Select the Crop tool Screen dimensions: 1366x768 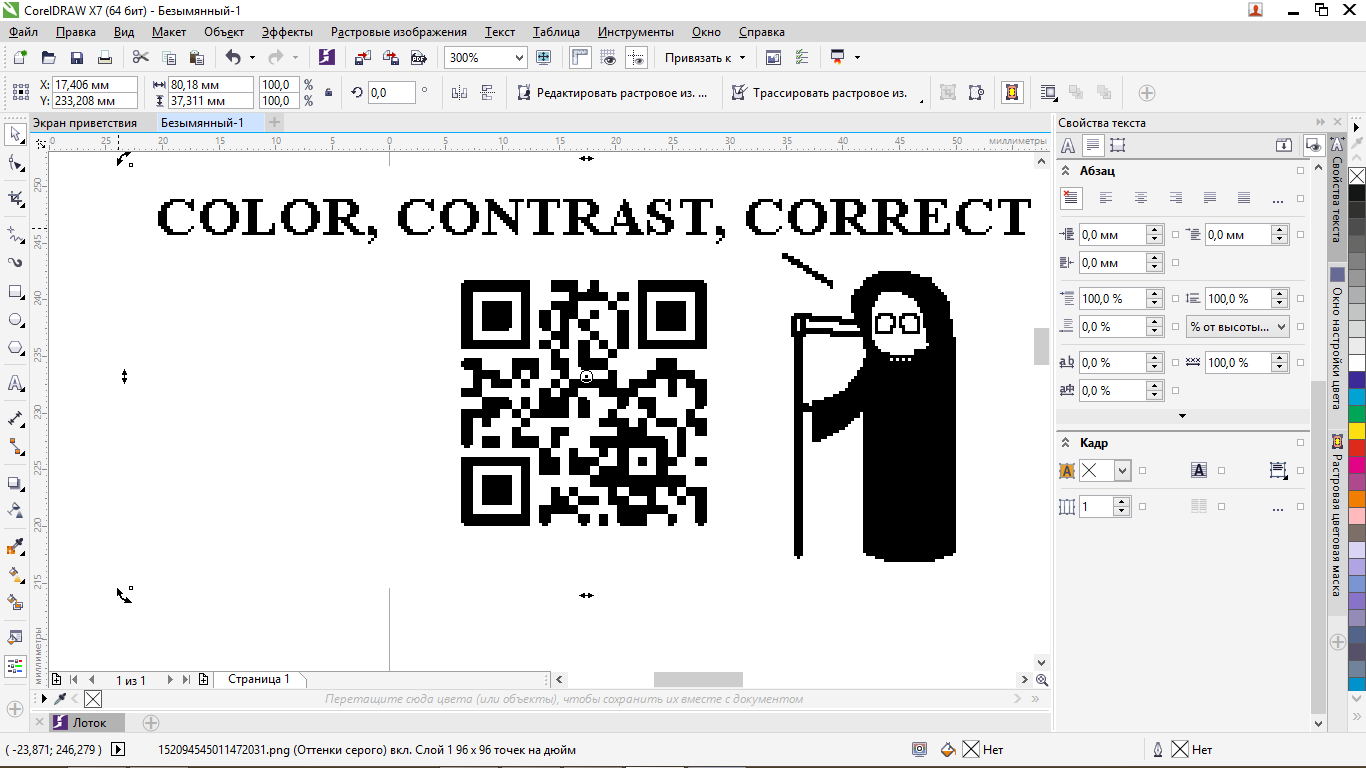tap(15, 198)
